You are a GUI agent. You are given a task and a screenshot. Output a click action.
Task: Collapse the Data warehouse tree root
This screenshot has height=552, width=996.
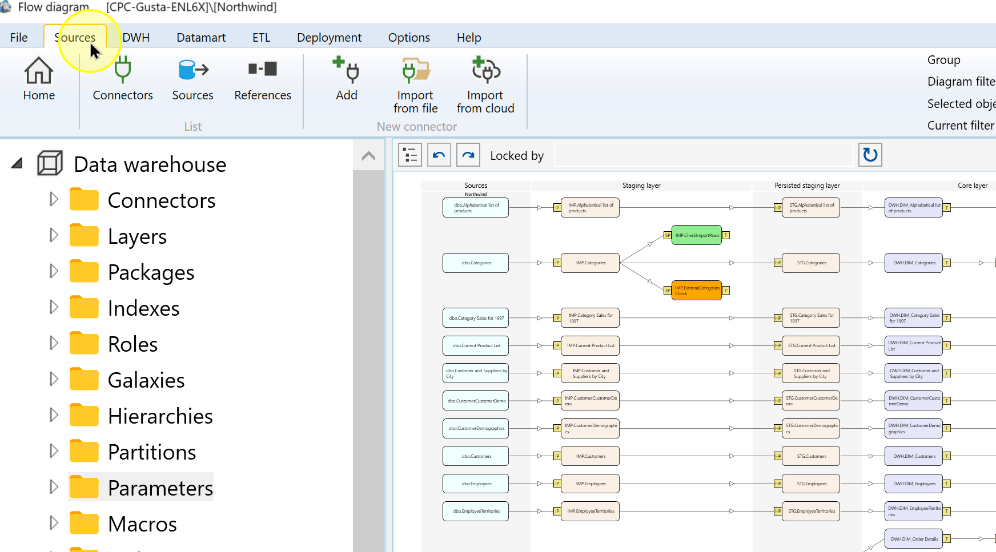(x=17, y=164)
